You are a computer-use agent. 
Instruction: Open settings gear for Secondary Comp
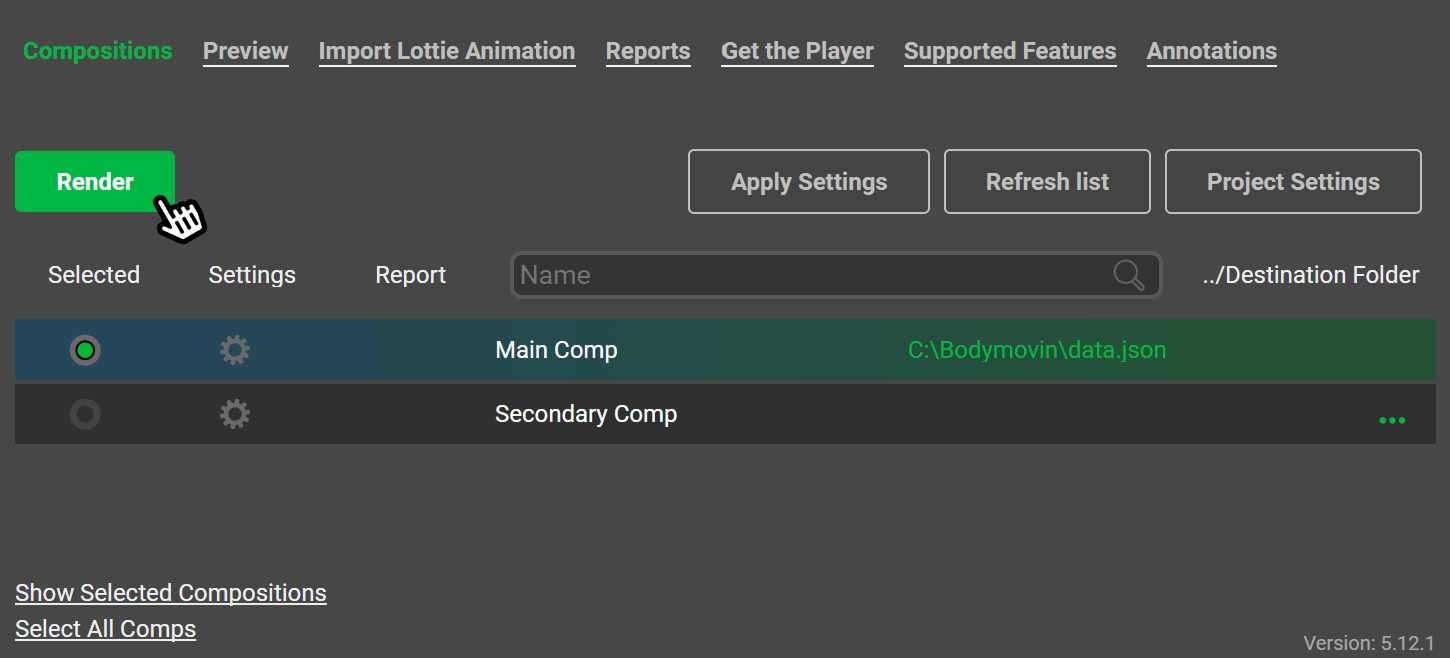tap(235, 414)
